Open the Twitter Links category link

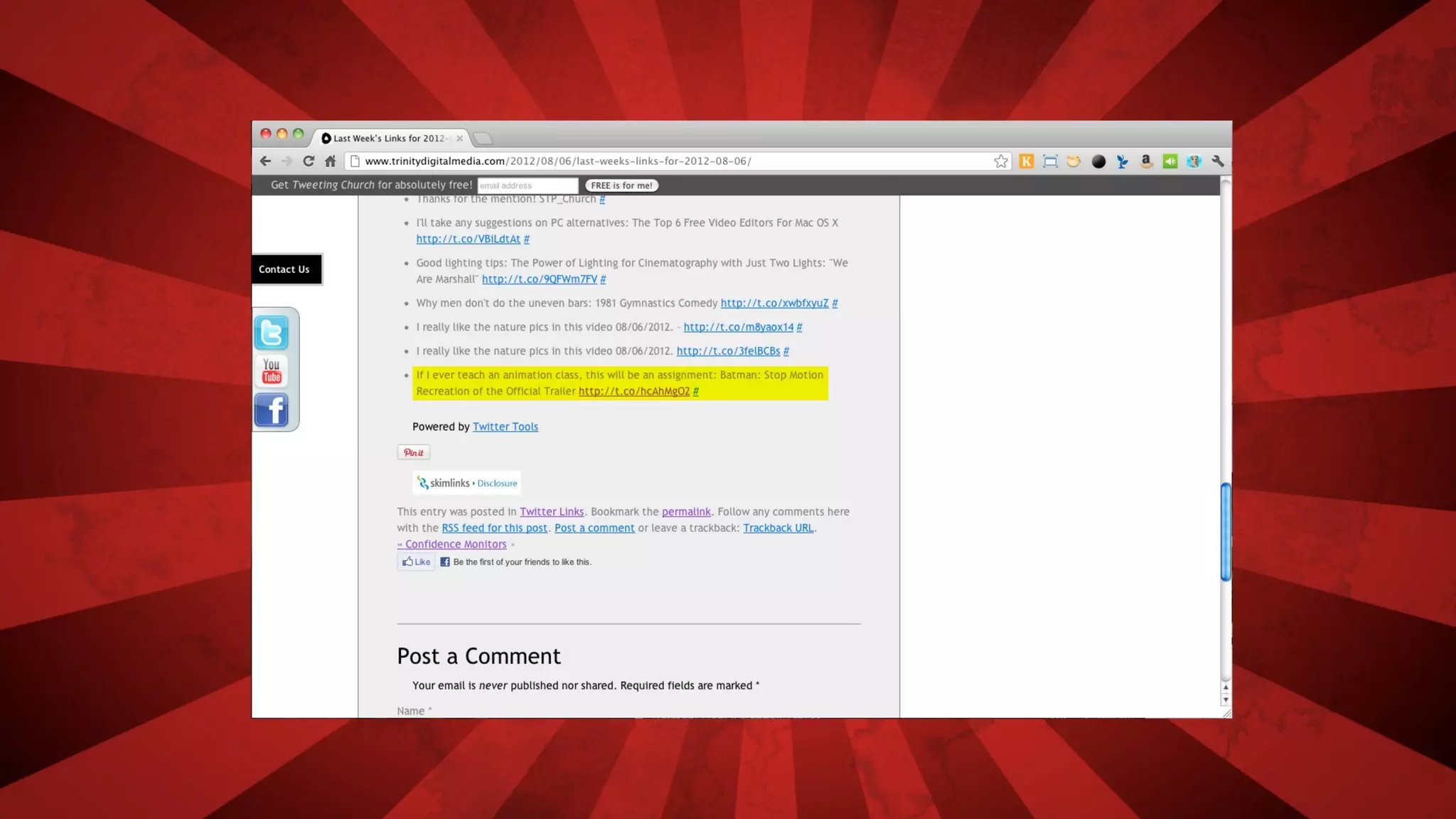552,512
